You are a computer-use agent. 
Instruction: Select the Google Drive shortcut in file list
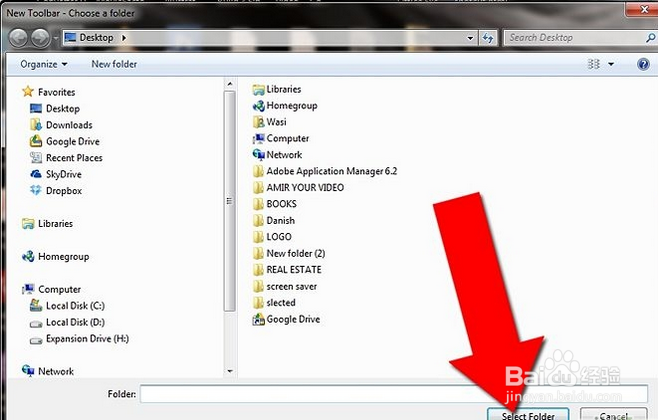(x=287, y=319)
